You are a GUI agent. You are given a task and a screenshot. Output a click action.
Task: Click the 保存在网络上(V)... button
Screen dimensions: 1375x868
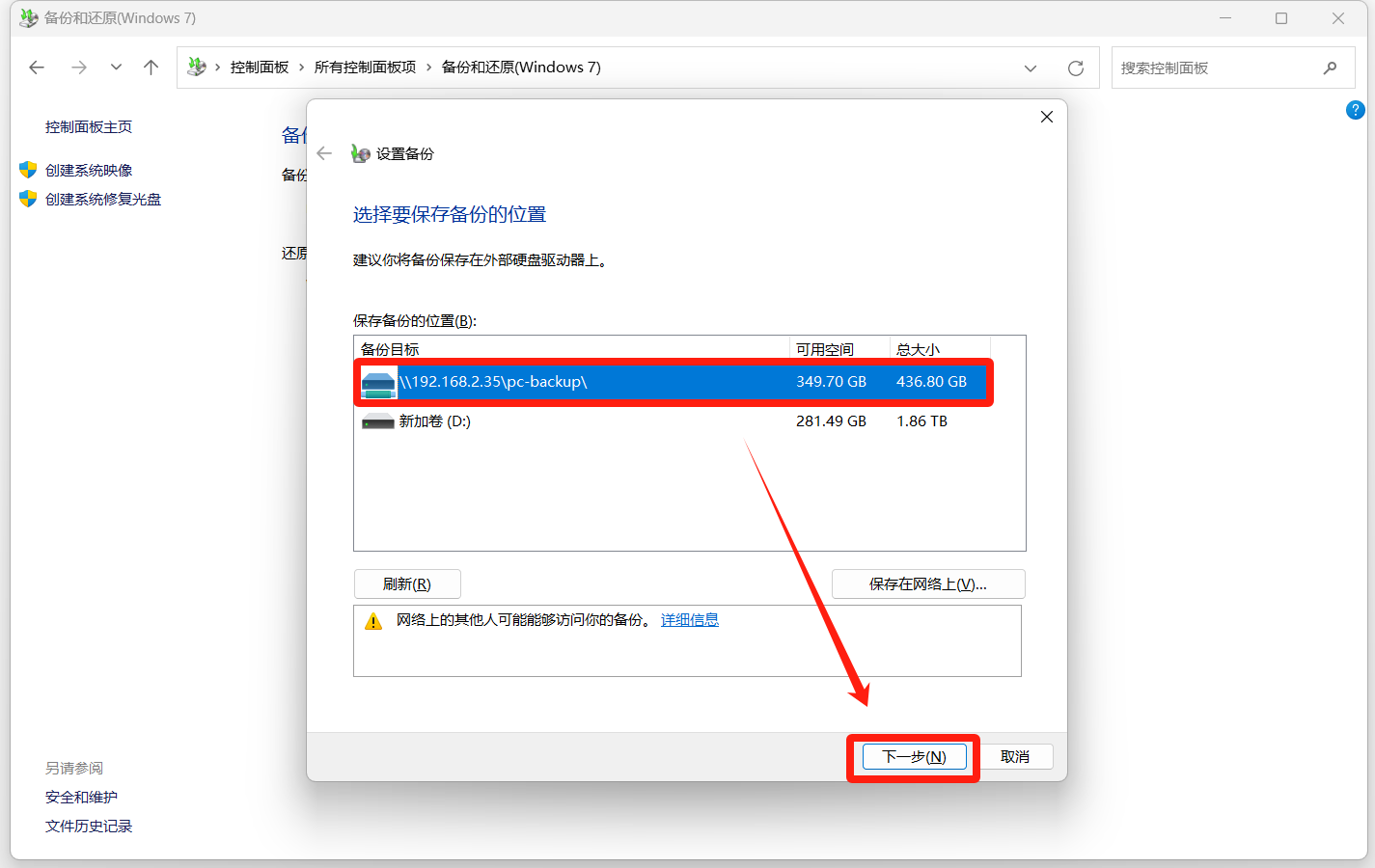click(927, 584)
